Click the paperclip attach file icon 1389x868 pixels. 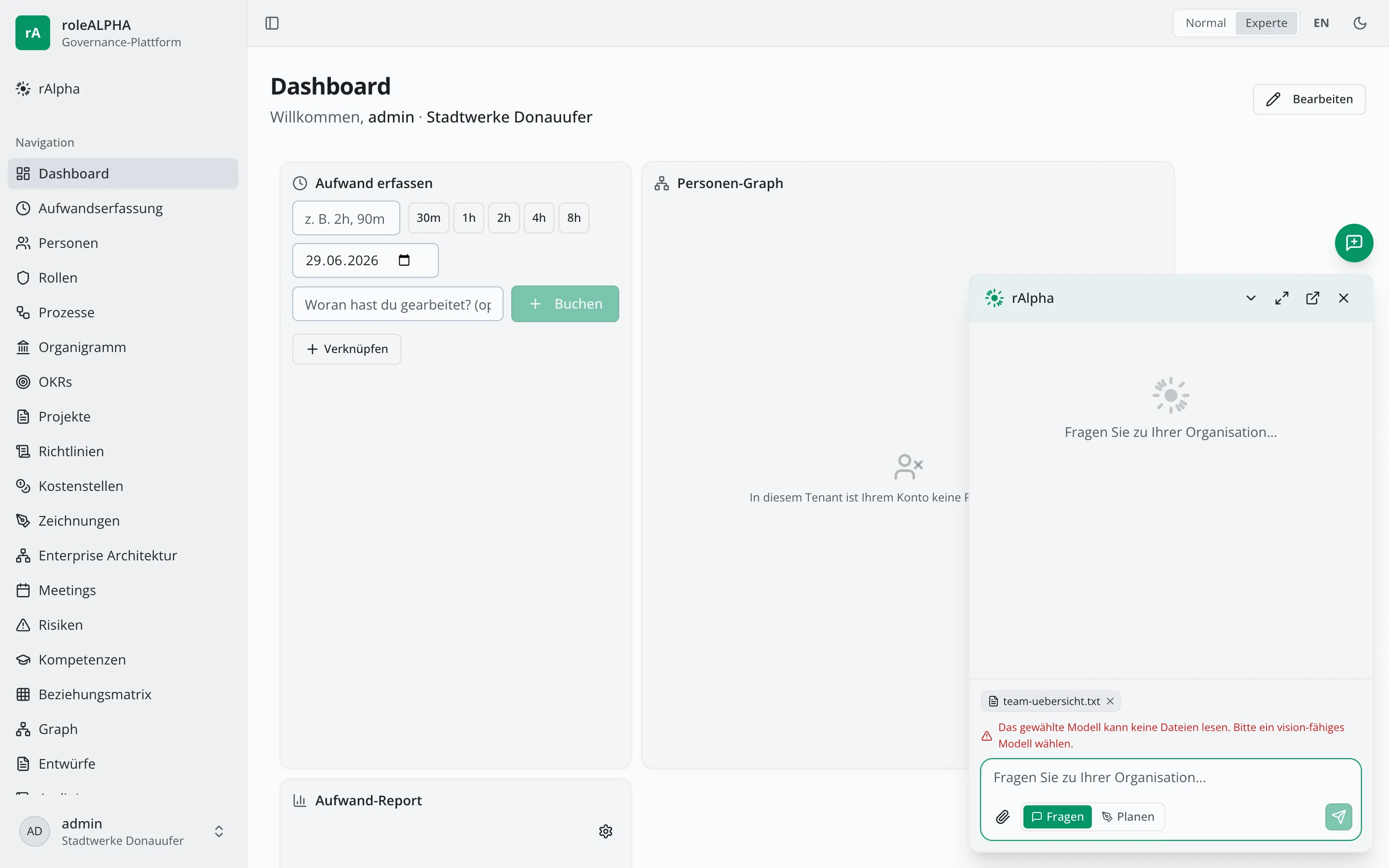[x=1003, y=816]
